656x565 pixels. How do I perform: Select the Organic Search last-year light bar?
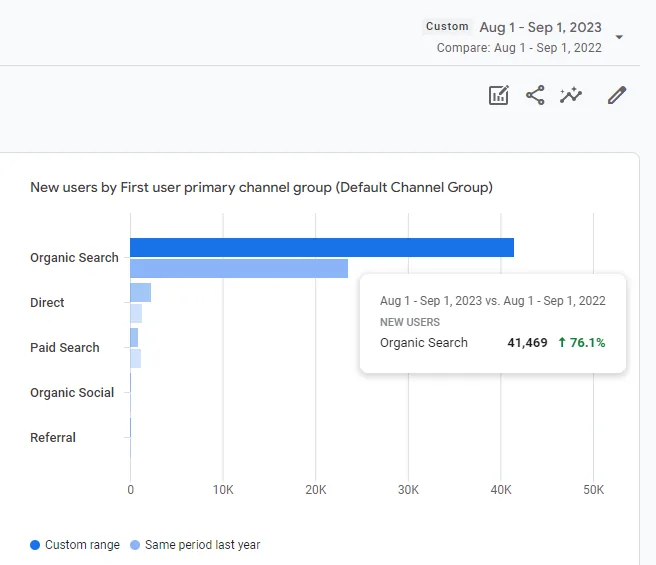[239, 268]
